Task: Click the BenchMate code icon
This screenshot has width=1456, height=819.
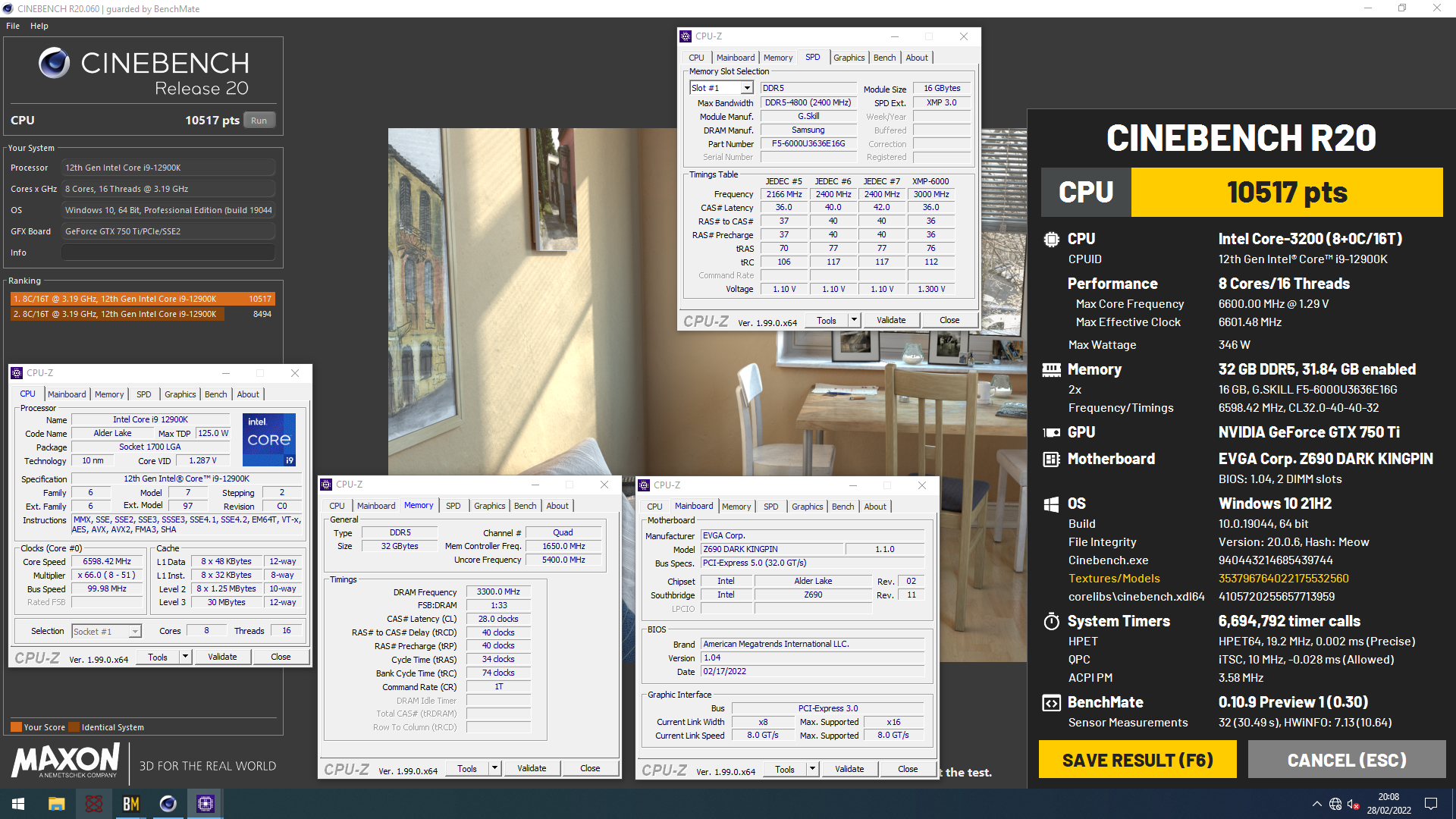Action: pos(1051,703)
